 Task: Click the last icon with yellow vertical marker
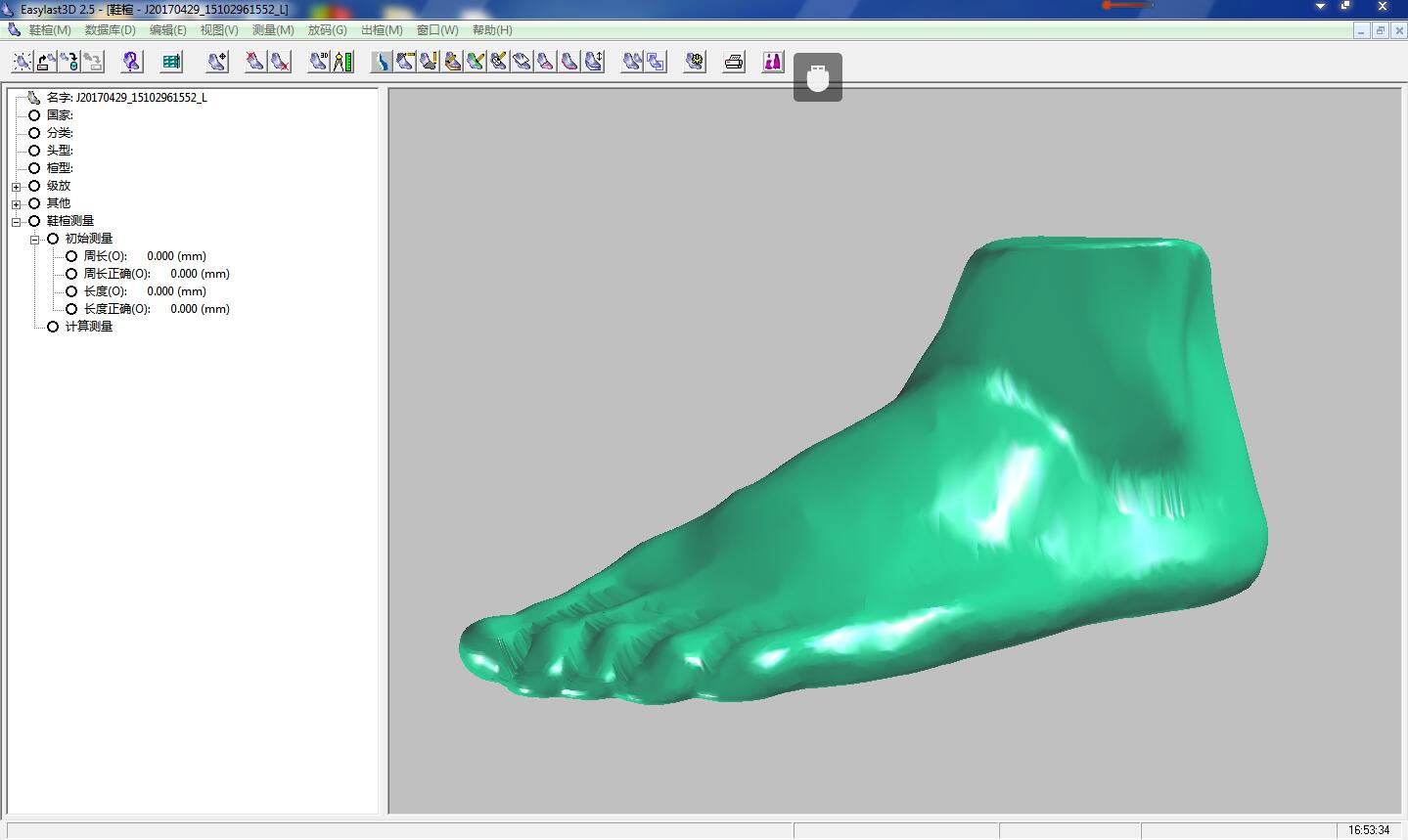[x=429, y=62]
